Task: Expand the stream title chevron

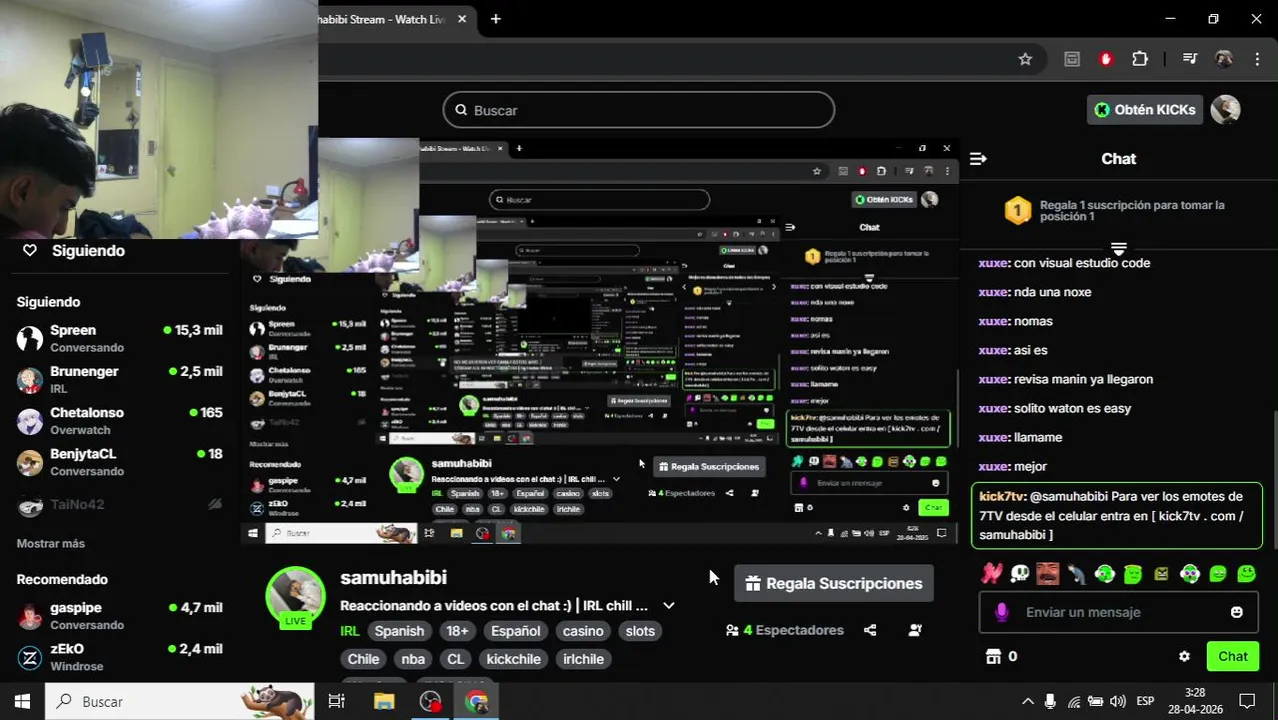Action: [669, 605]
